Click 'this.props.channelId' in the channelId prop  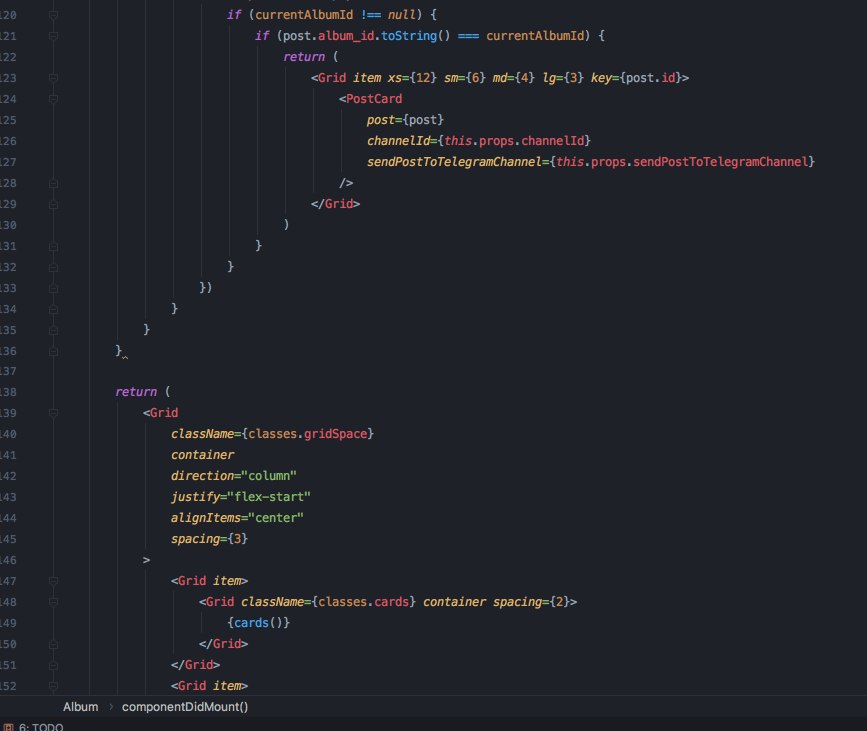(514, 141)
